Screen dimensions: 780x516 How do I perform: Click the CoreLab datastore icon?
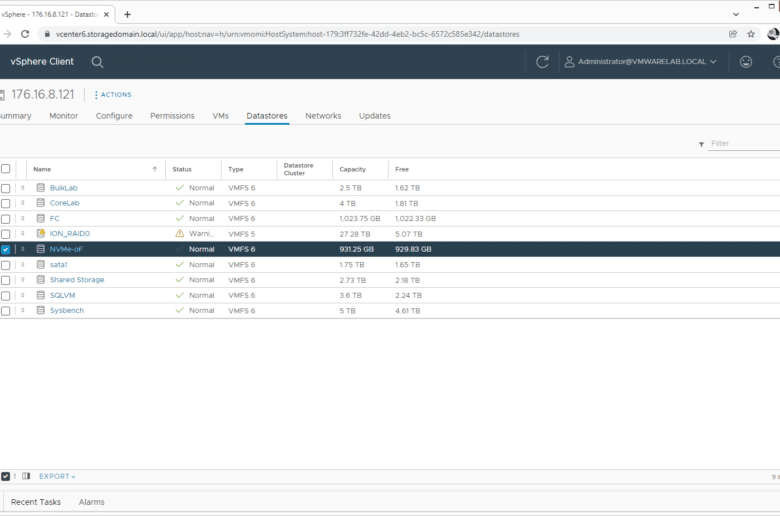pos(41,203)
